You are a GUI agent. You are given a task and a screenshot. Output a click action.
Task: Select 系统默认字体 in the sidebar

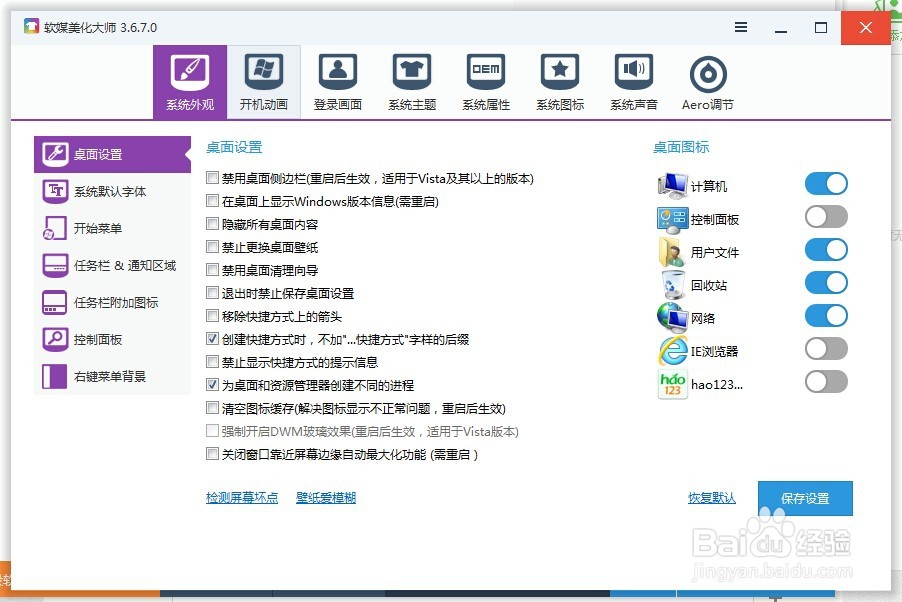point(112,191)
